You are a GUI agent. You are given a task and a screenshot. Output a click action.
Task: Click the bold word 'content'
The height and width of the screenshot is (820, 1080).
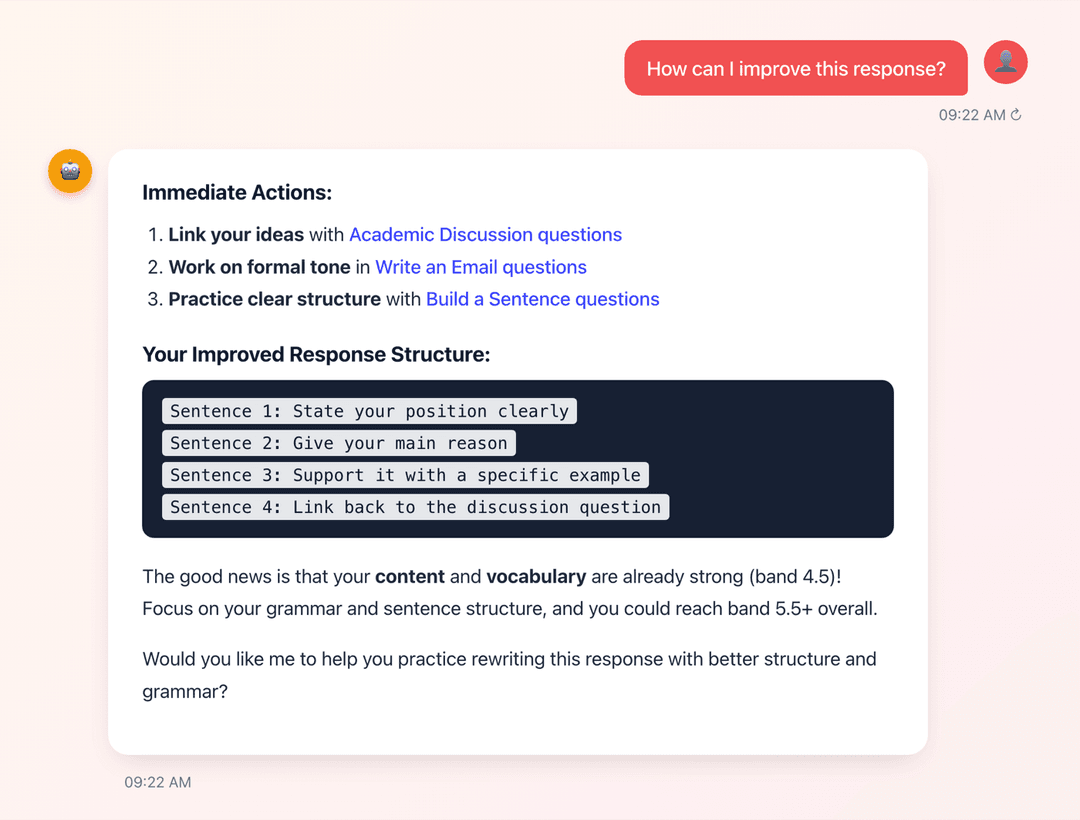[x=410, y=577]
